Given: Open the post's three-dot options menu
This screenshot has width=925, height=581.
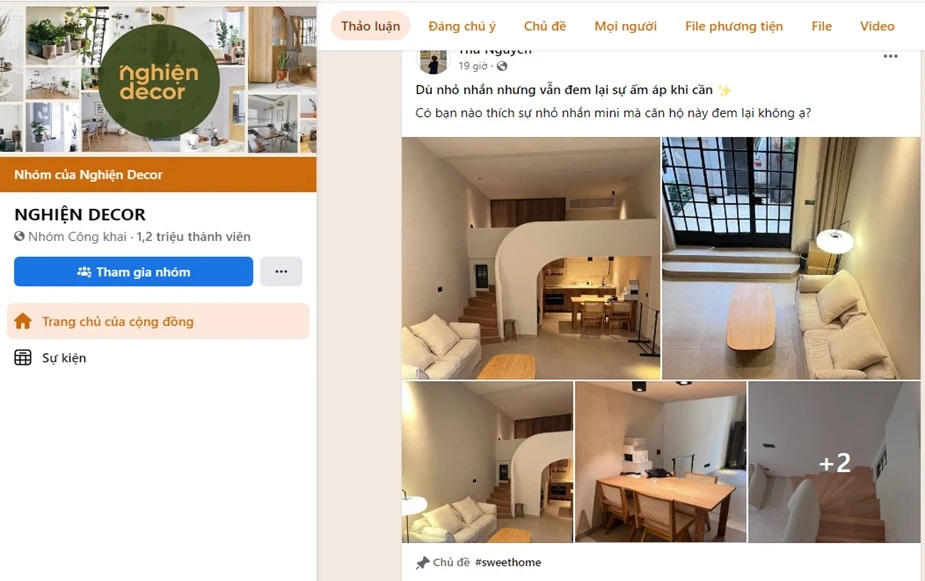Looking at the screenshot, I should [x=890, y=57].
